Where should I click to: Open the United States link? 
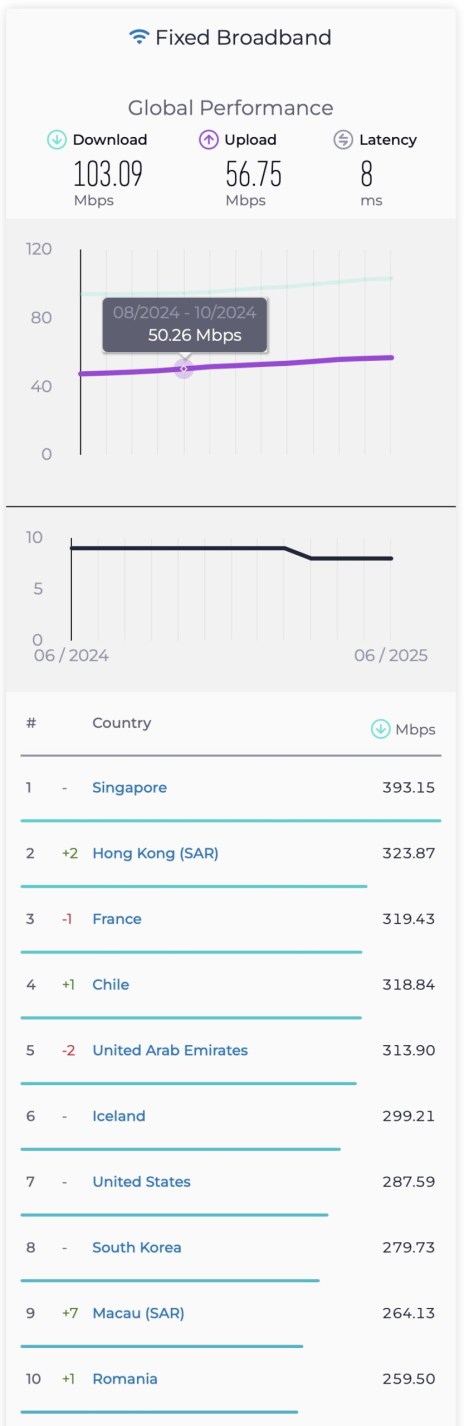(x=141, y=1182)
